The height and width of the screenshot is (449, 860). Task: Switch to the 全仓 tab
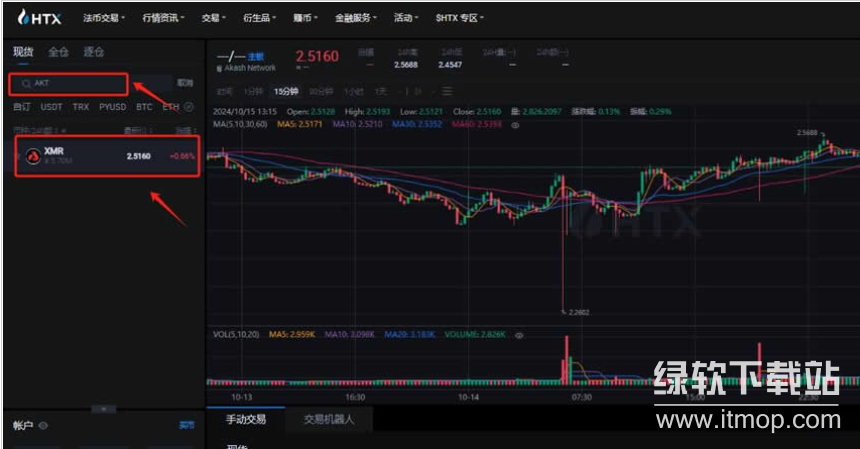(x=58, y=52)
